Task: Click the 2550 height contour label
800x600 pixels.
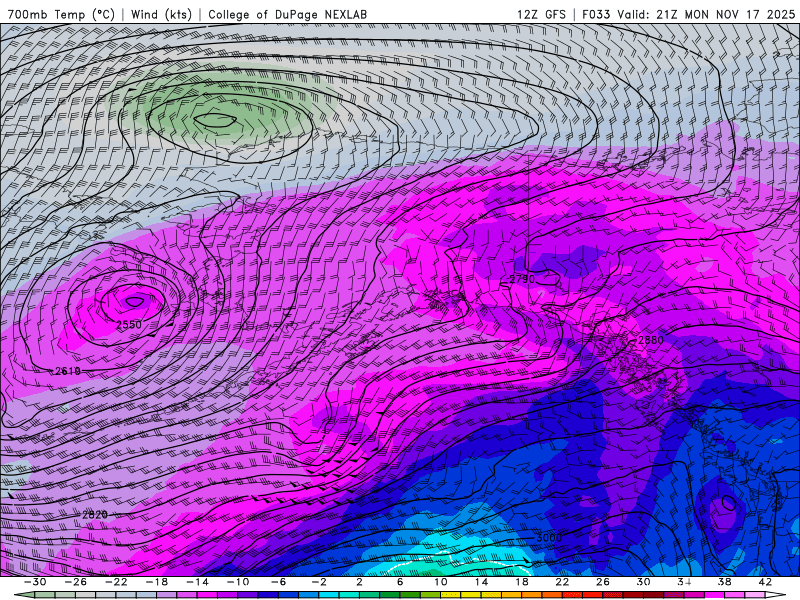Action: pyautogui.click(x=129, y=324)
